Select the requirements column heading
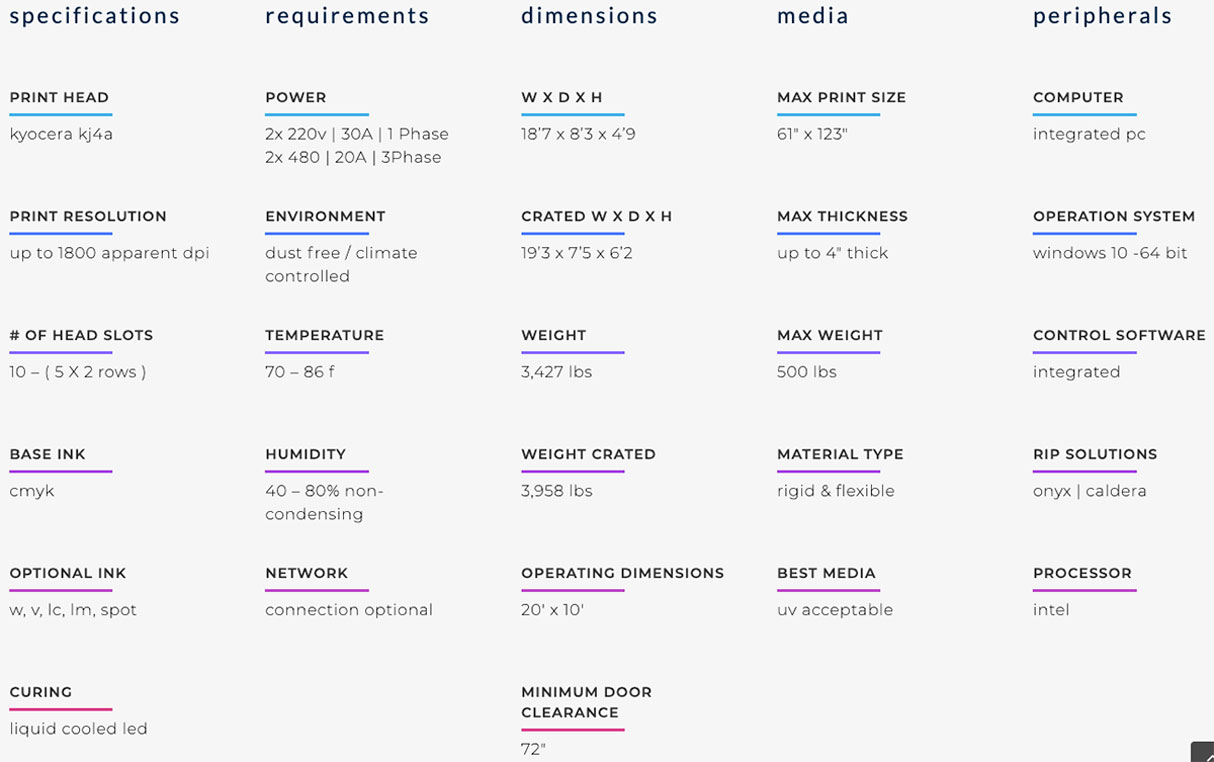This screenshot has width=1214, height=762. click(x=347, y=16)
